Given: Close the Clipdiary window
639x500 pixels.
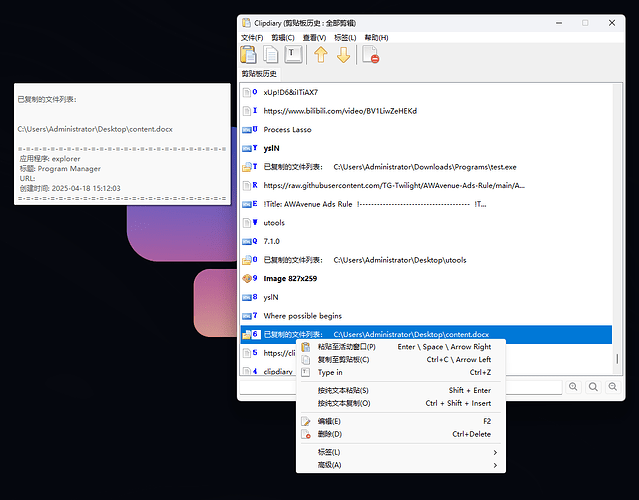Looking at the screenshot, I should click(612, 23).
